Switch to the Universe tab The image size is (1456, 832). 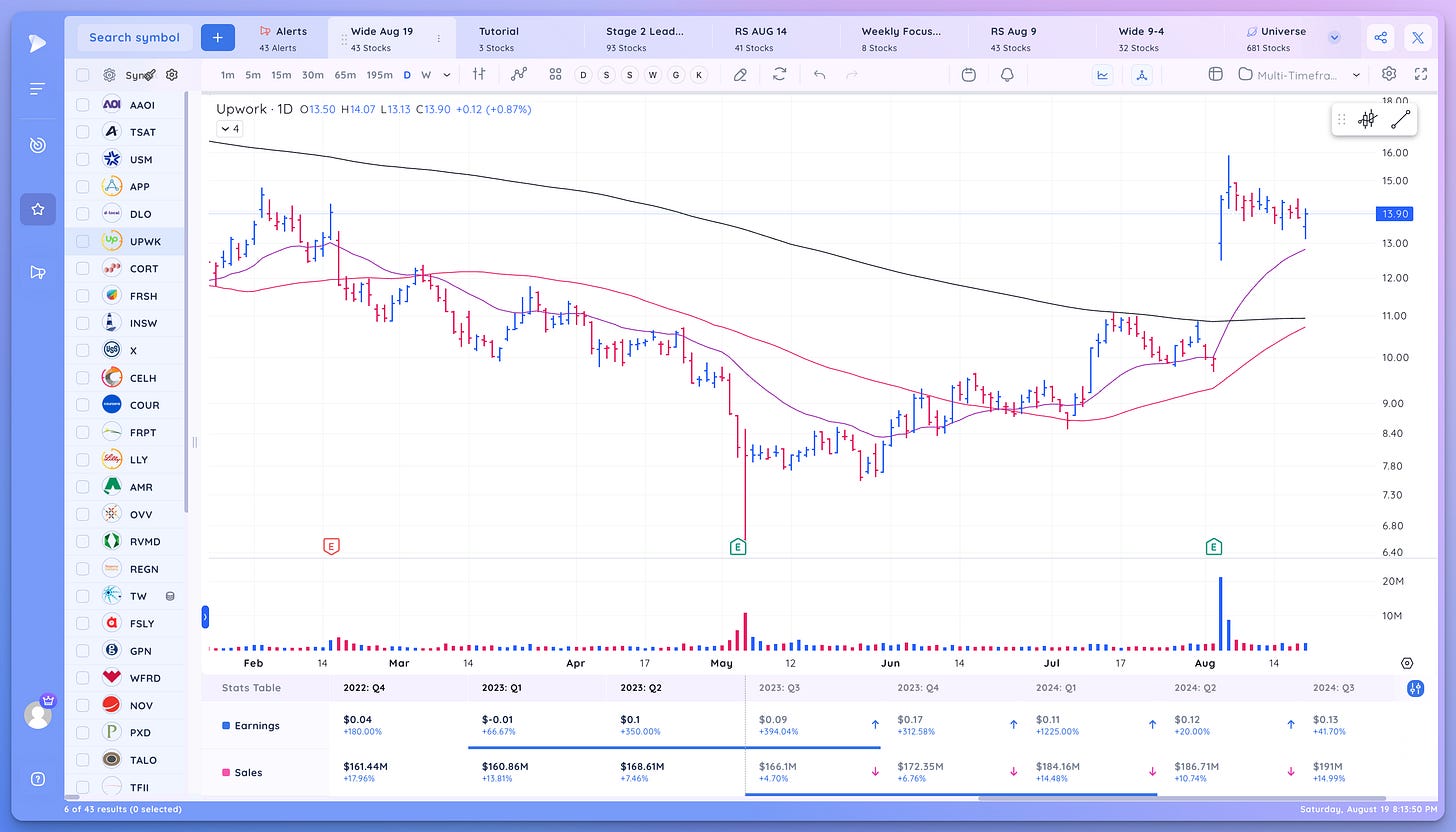1276,38
